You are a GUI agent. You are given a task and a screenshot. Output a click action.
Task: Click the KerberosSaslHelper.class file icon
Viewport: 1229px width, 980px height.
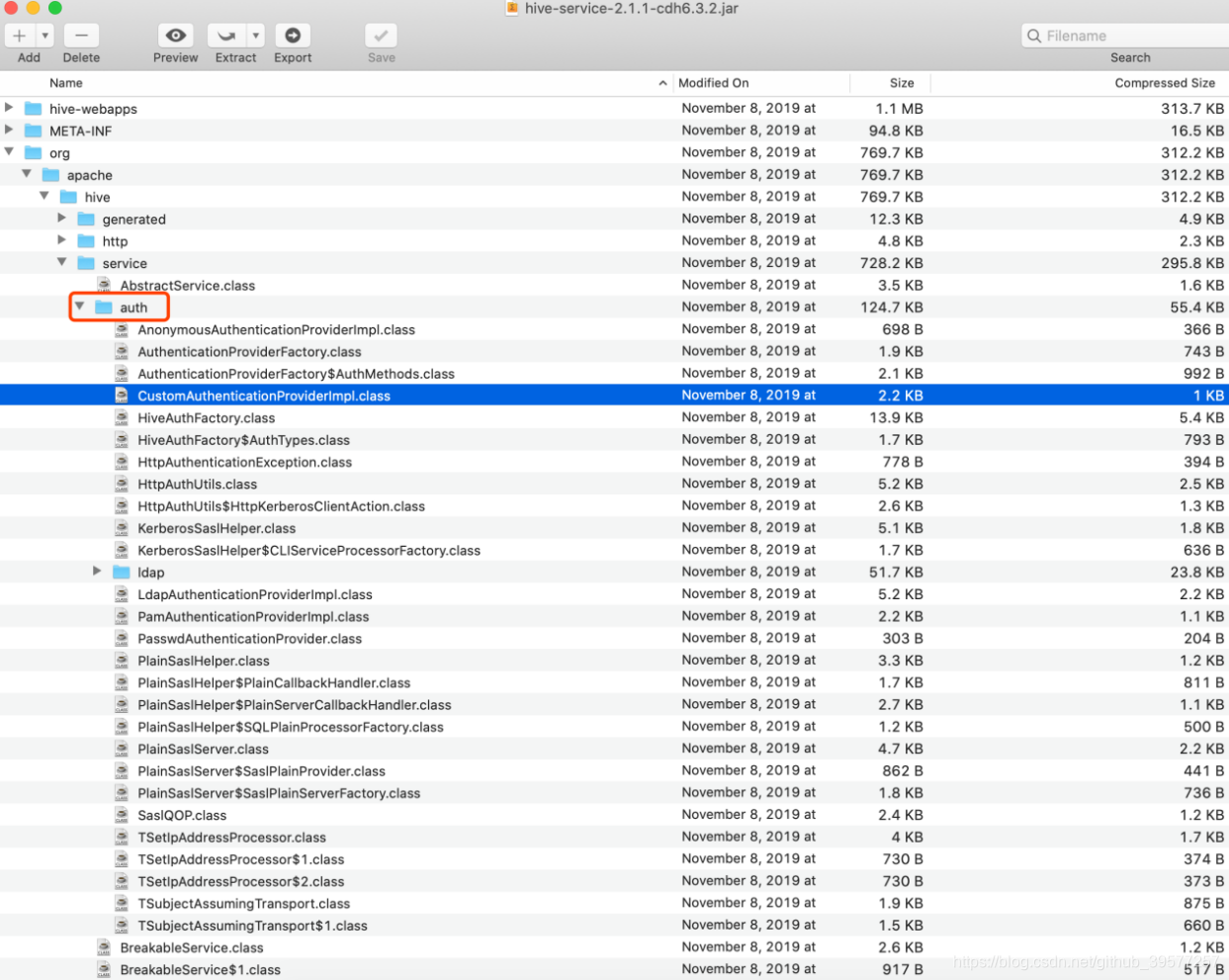pyautogui.click(x=122, y=528)
